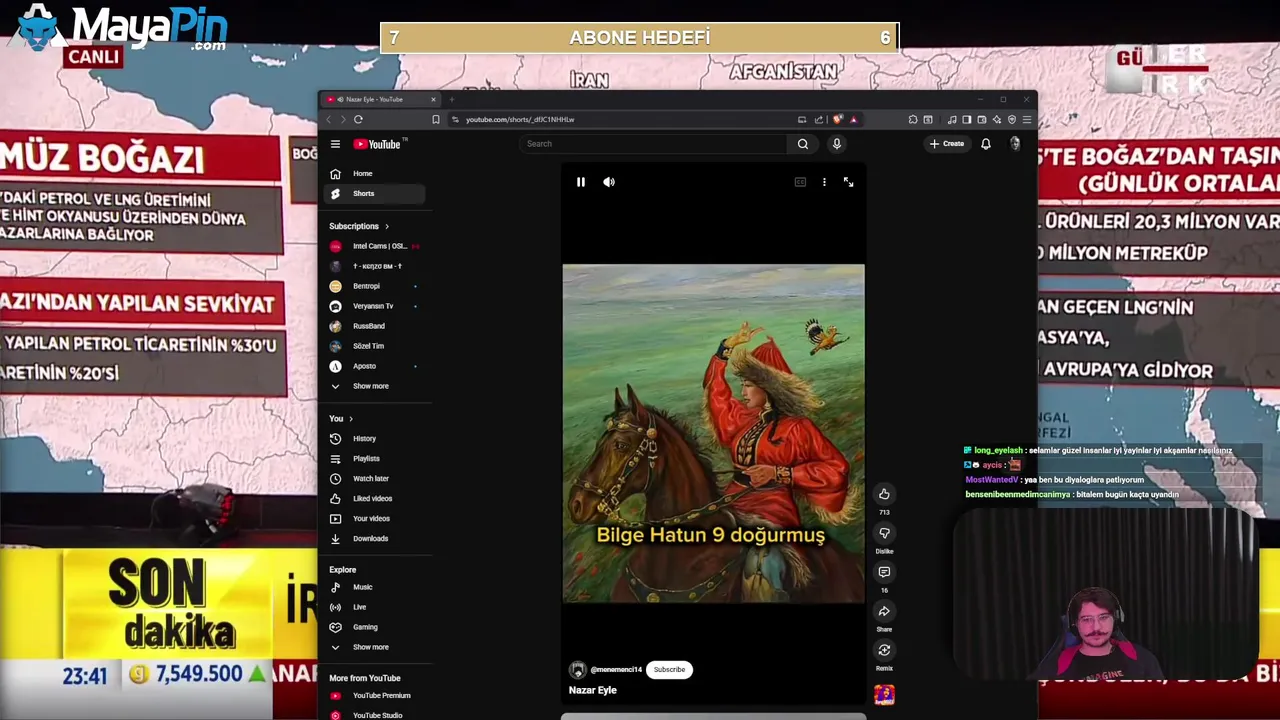
Task: Open the @menemenci14 channel link
Action: [x=616, y=670]
